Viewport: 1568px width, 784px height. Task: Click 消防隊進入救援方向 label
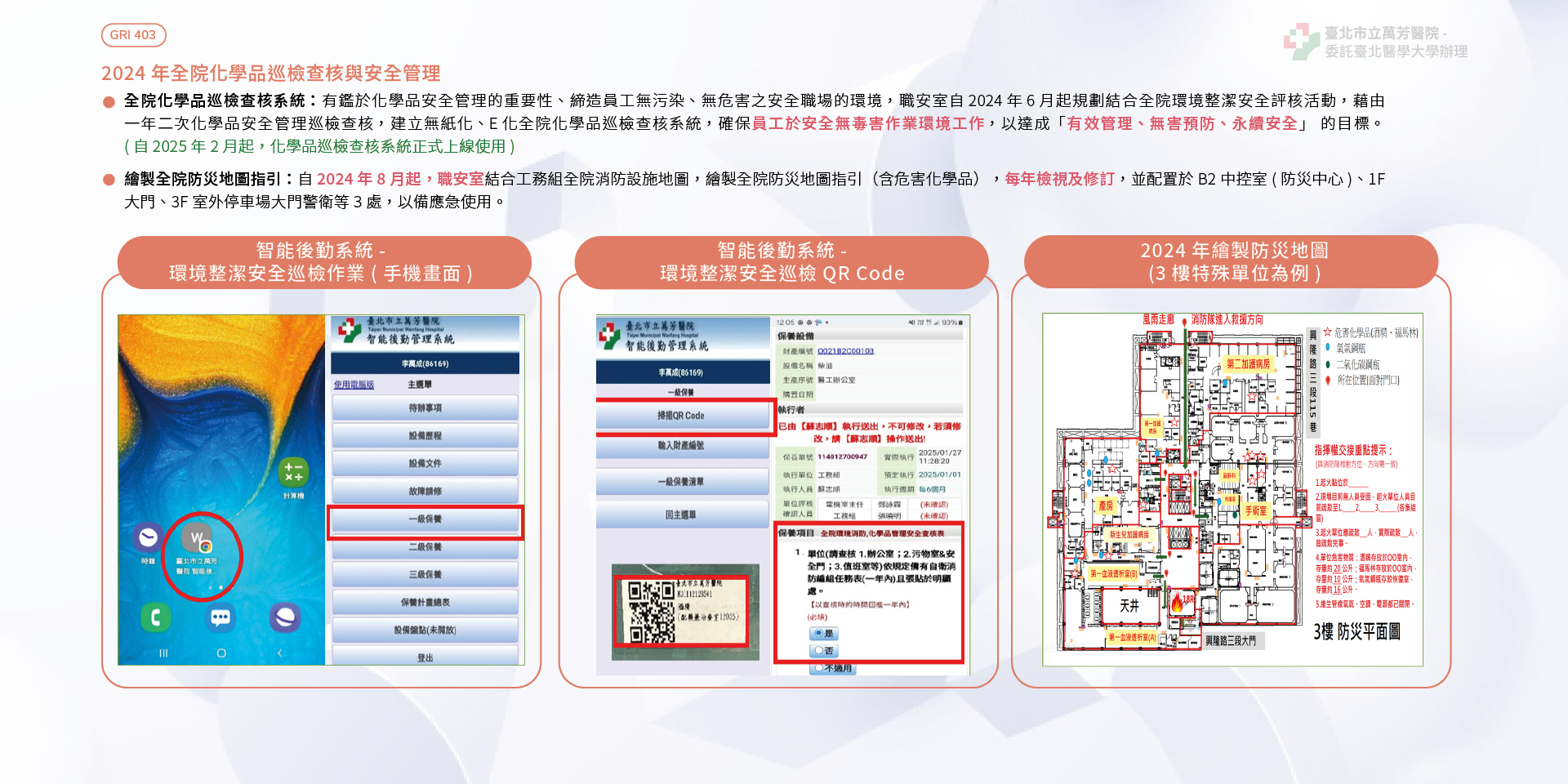[x=1227, y=319]
